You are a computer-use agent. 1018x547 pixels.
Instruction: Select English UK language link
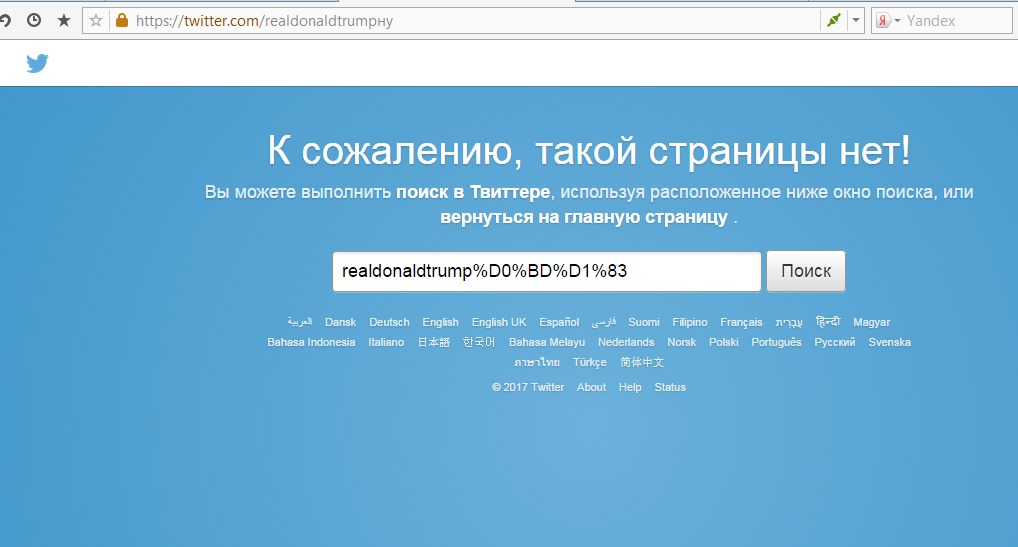pyautogui.click(x=499, y=322)
